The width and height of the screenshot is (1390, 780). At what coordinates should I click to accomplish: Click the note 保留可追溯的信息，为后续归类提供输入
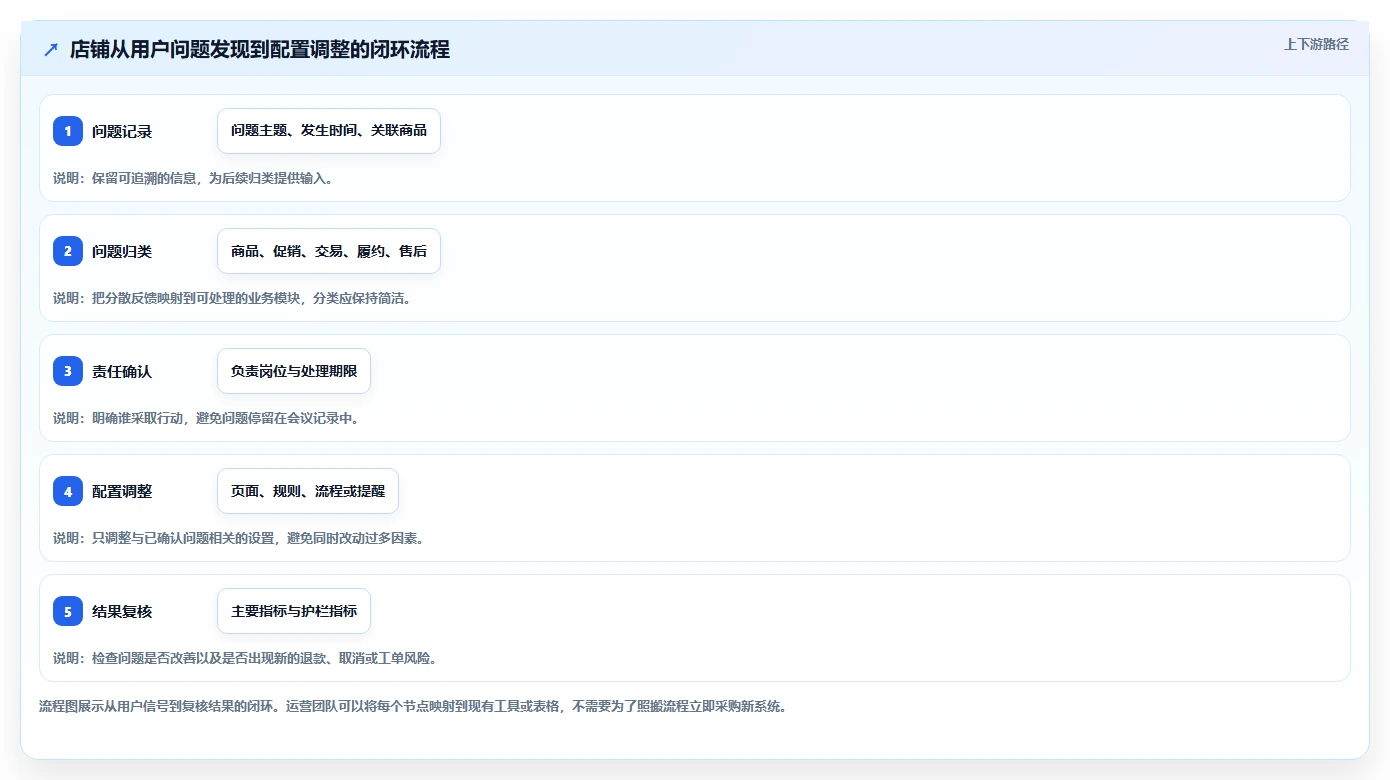pos(212,178)
